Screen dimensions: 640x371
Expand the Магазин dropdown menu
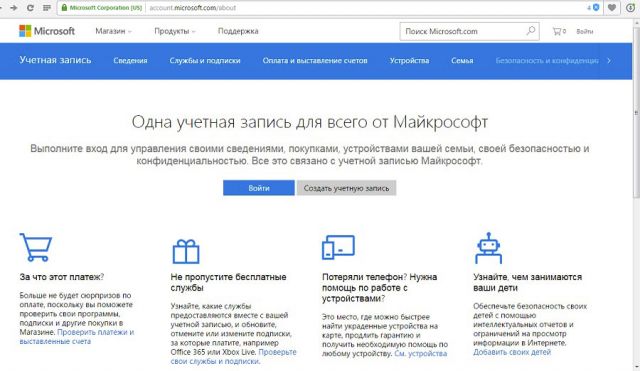[113, 31]
